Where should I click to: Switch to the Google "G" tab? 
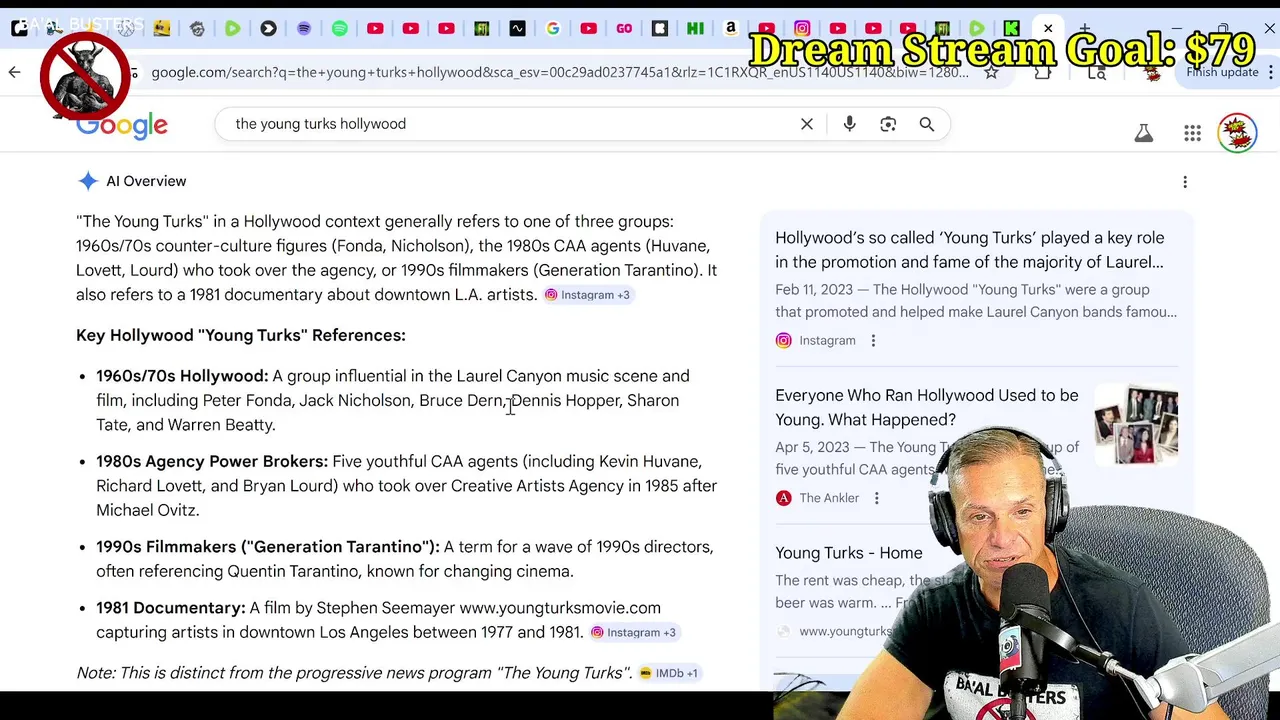[553, 29]
